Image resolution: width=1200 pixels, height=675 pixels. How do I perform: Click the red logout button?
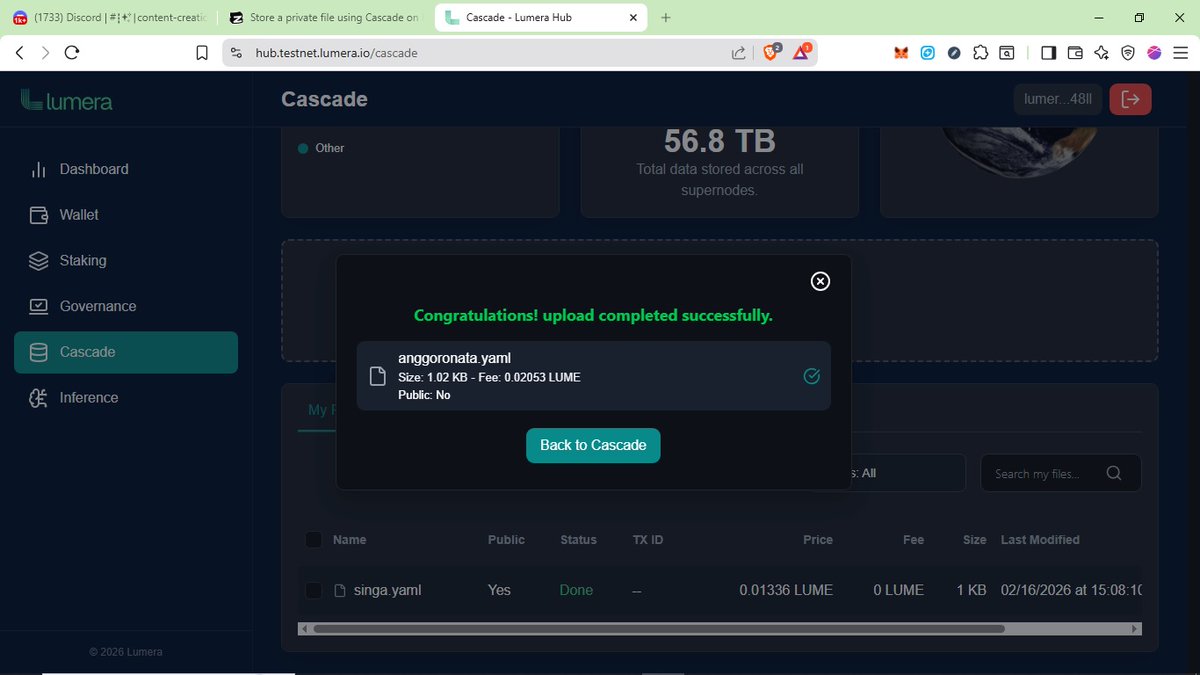coord(1131,99)
